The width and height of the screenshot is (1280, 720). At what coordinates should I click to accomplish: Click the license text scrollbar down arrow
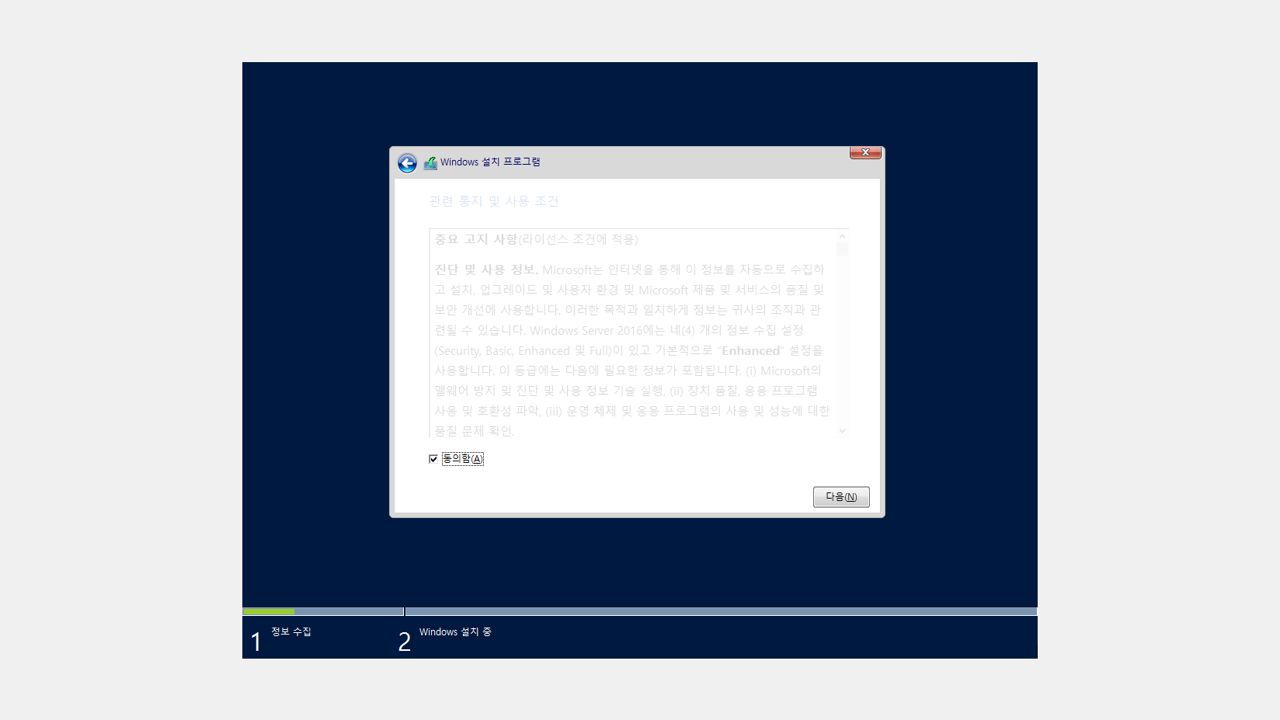pyautogui.click(x=842, y=431)
